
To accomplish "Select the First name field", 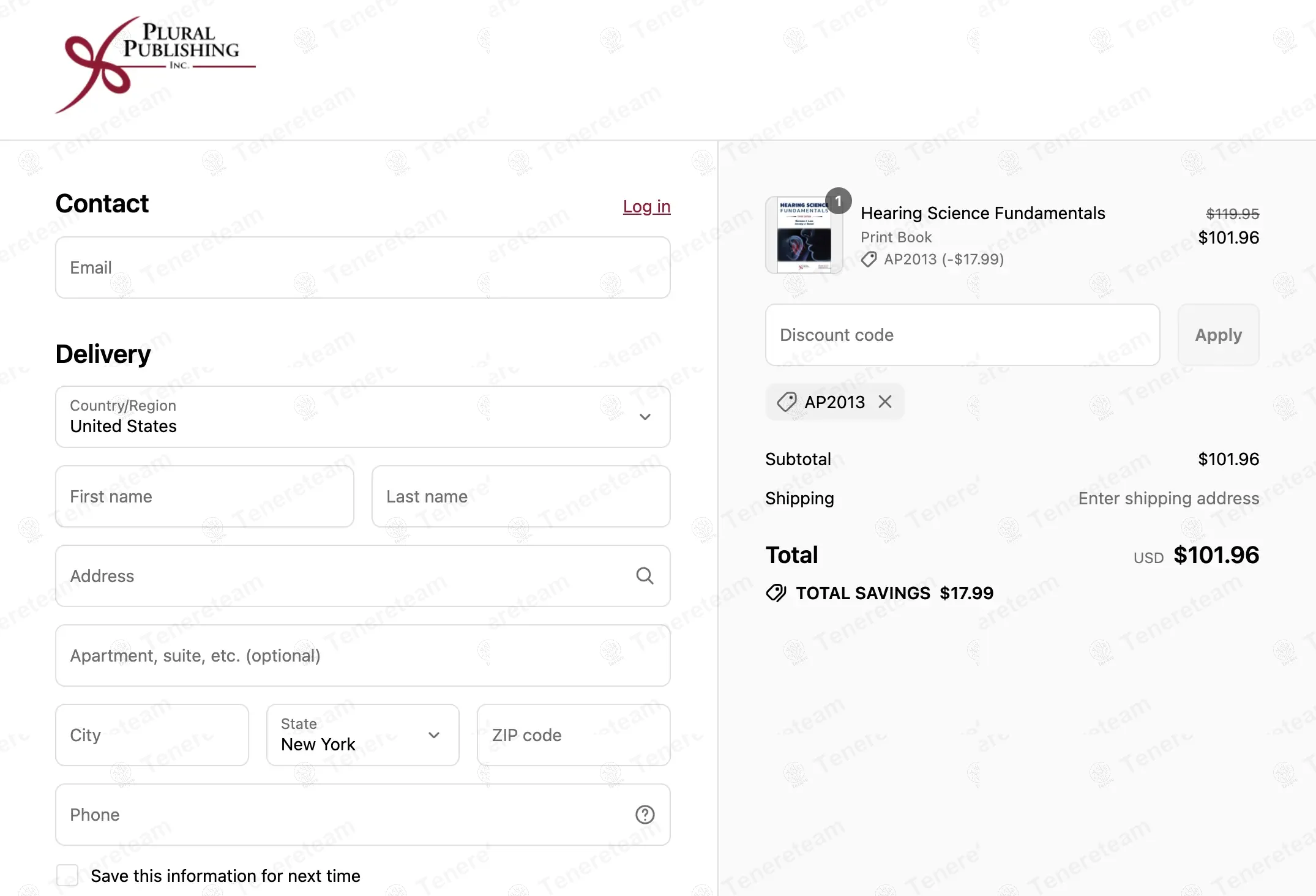I will (x=204, y=496).
